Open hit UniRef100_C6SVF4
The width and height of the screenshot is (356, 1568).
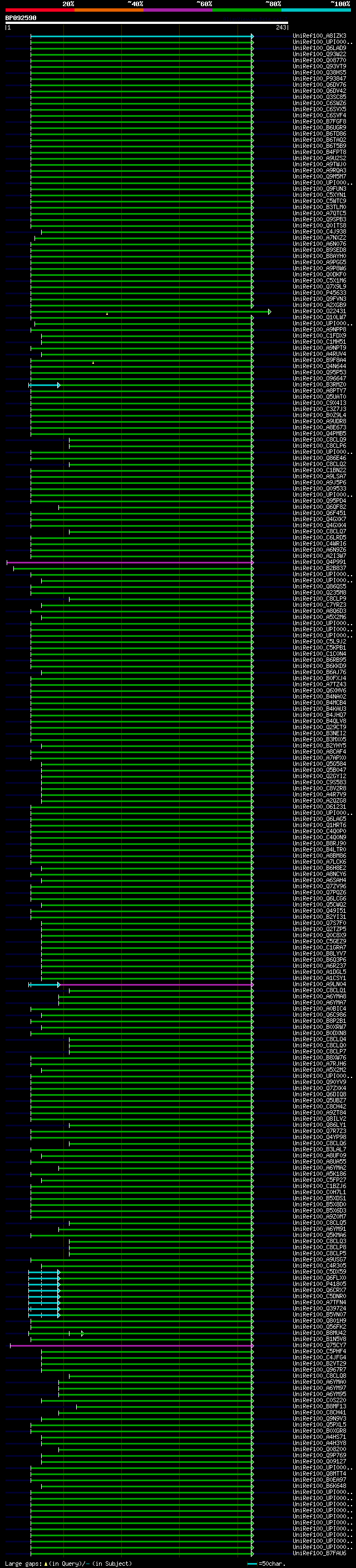(x=319, y=115)
